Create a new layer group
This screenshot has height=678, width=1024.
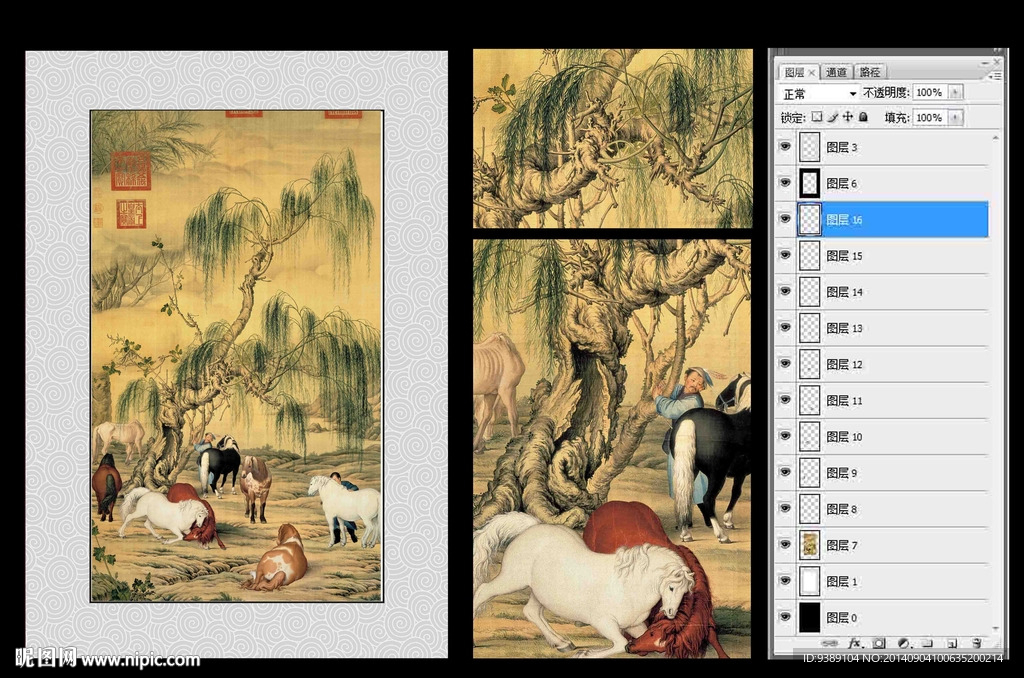click(927, 643)
